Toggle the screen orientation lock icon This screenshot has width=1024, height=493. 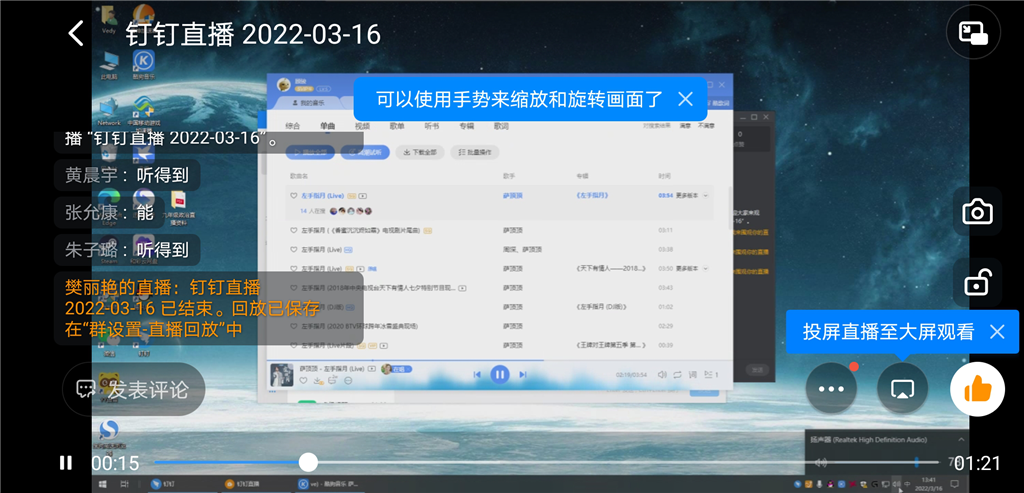point(977,282)
